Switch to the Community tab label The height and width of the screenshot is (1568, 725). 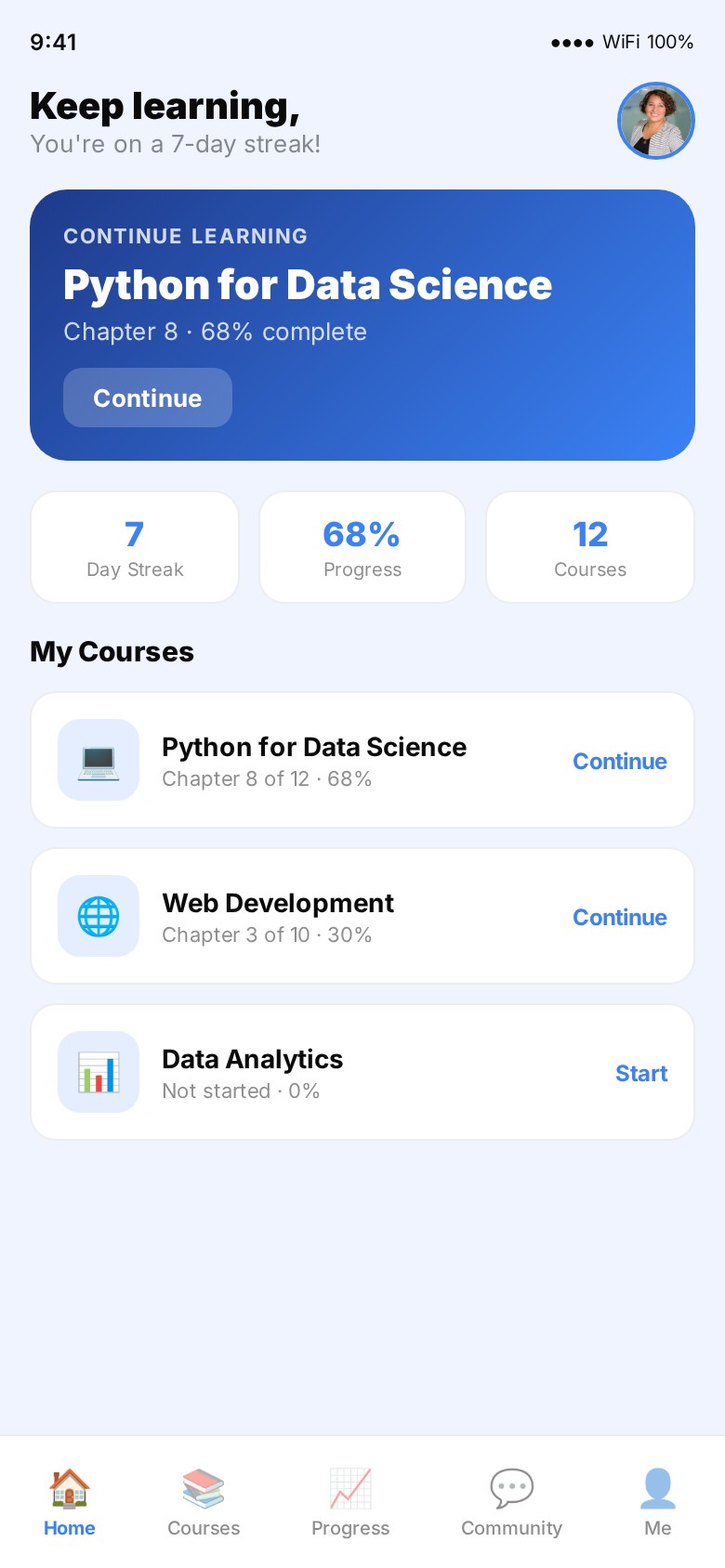(511, 1528)
